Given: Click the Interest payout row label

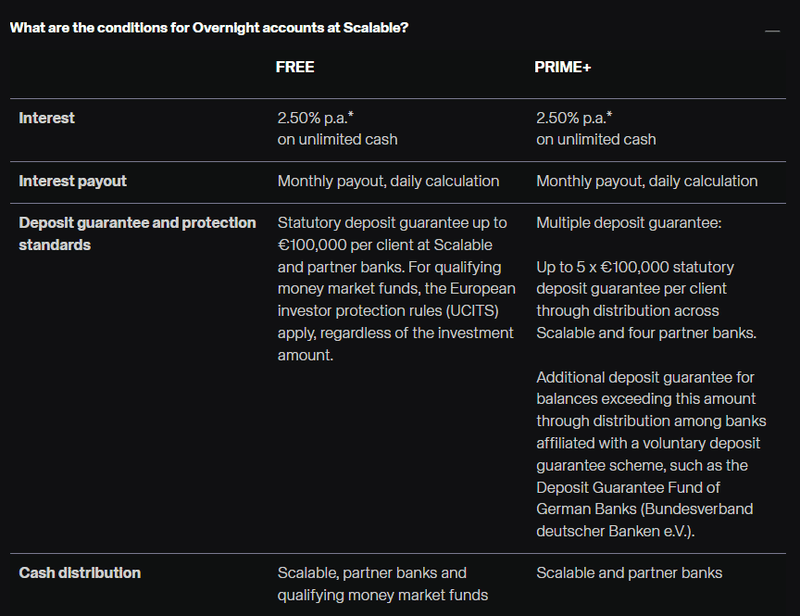Looking at the screenshot, I should (73, 181).
